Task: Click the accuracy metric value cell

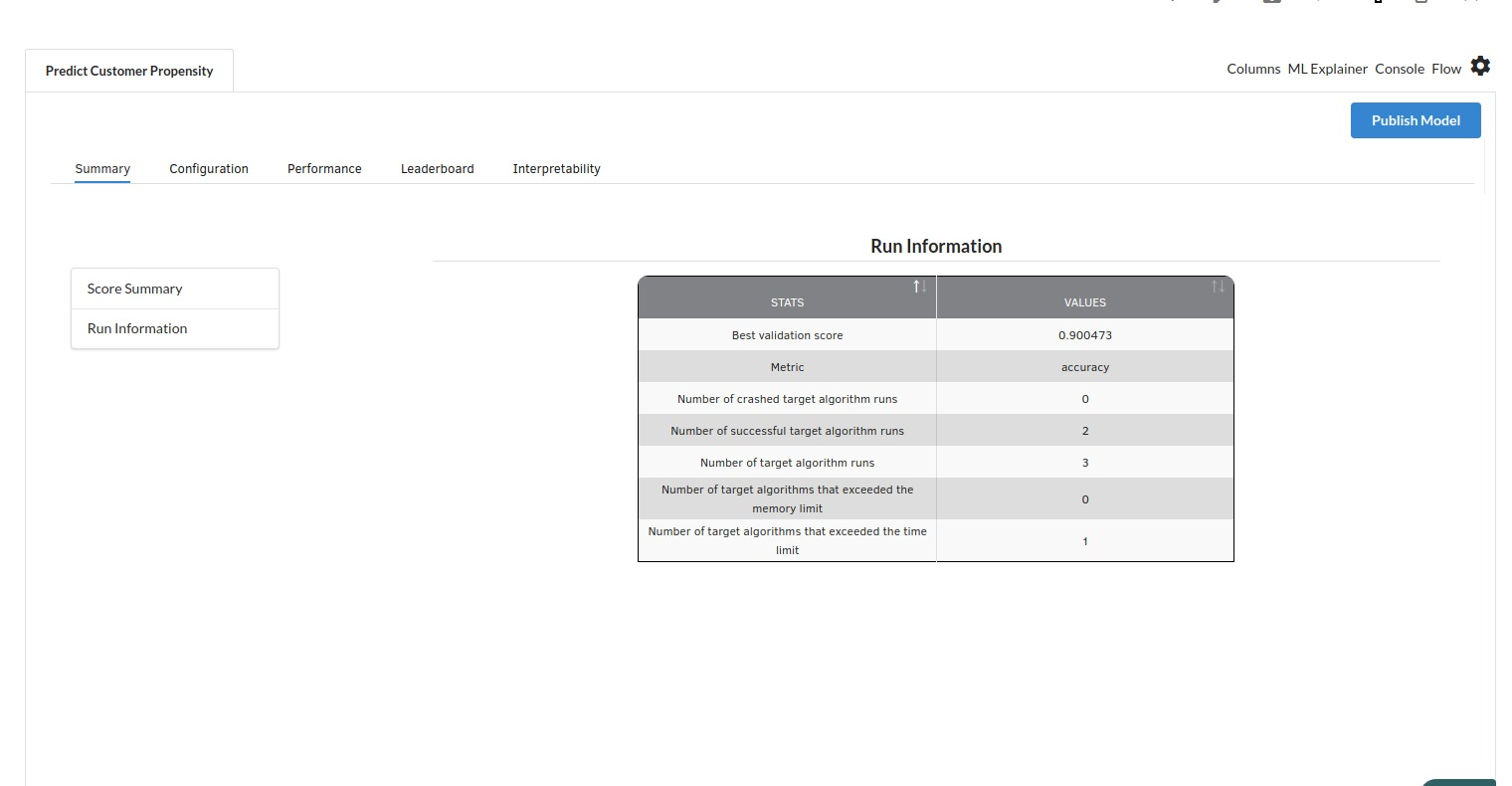Action: tap(1084, 367)
